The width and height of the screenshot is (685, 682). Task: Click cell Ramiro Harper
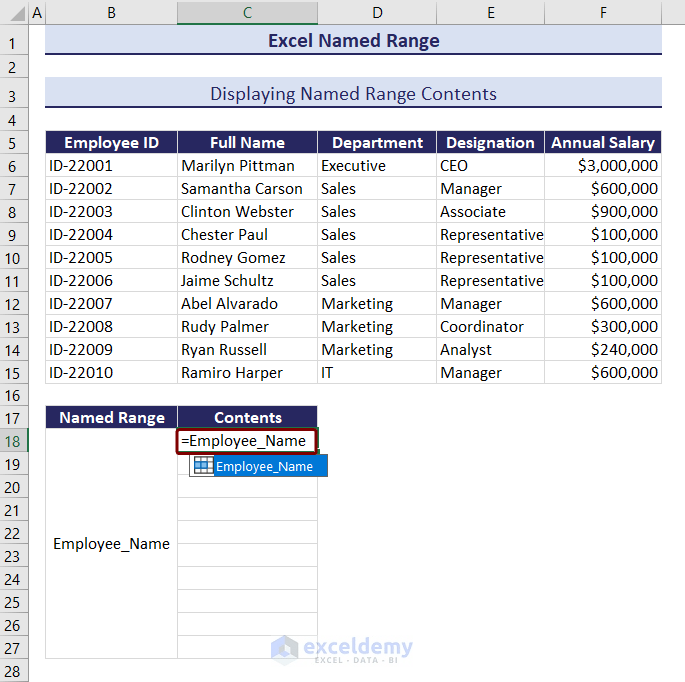coord(247,373)
